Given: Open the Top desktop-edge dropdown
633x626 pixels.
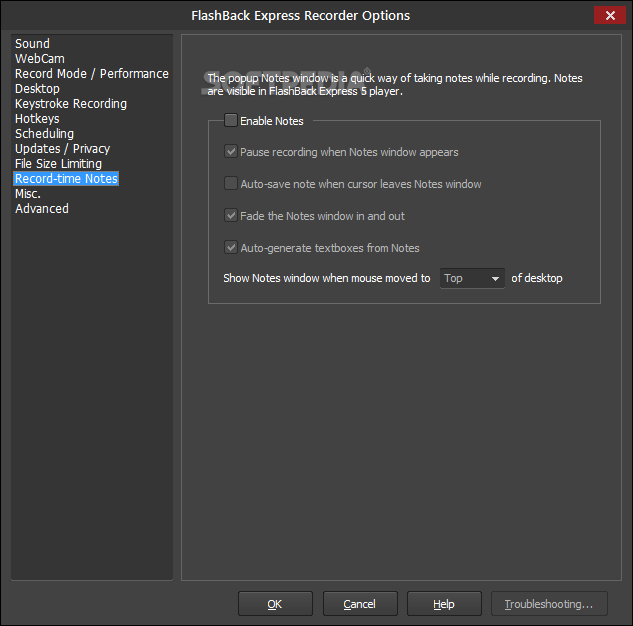Looking at the screenshot, I should 472,278.
